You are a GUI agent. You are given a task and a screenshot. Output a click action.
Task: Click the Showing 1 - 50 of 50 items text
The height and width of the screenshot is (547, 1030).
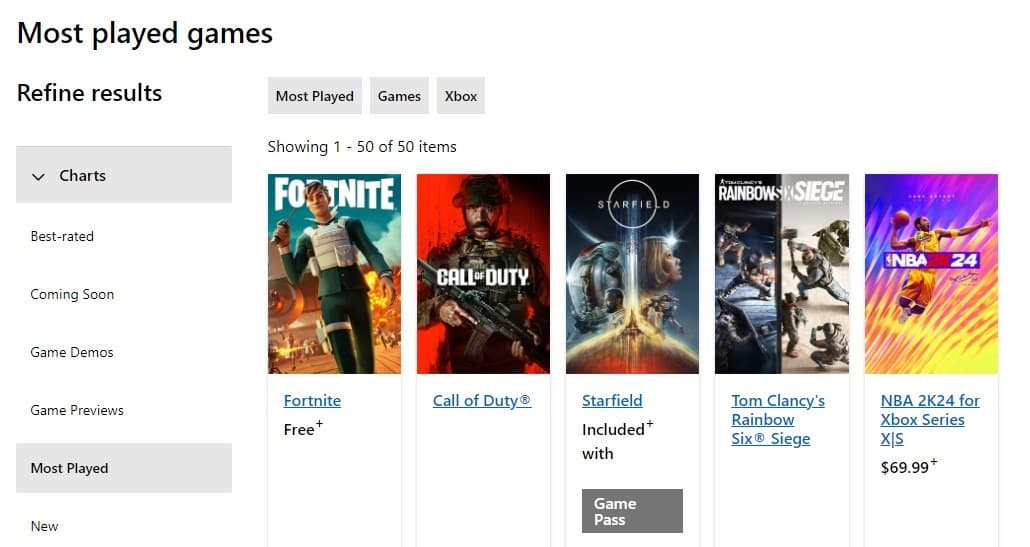pos(362,146)
